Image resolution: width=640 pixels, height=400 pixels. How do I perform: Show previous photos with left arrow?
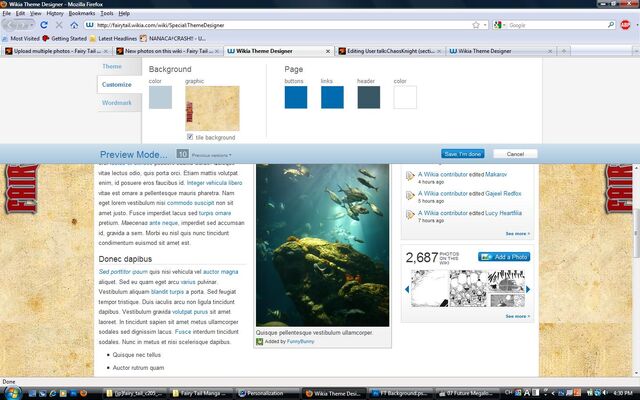[407, 289]
